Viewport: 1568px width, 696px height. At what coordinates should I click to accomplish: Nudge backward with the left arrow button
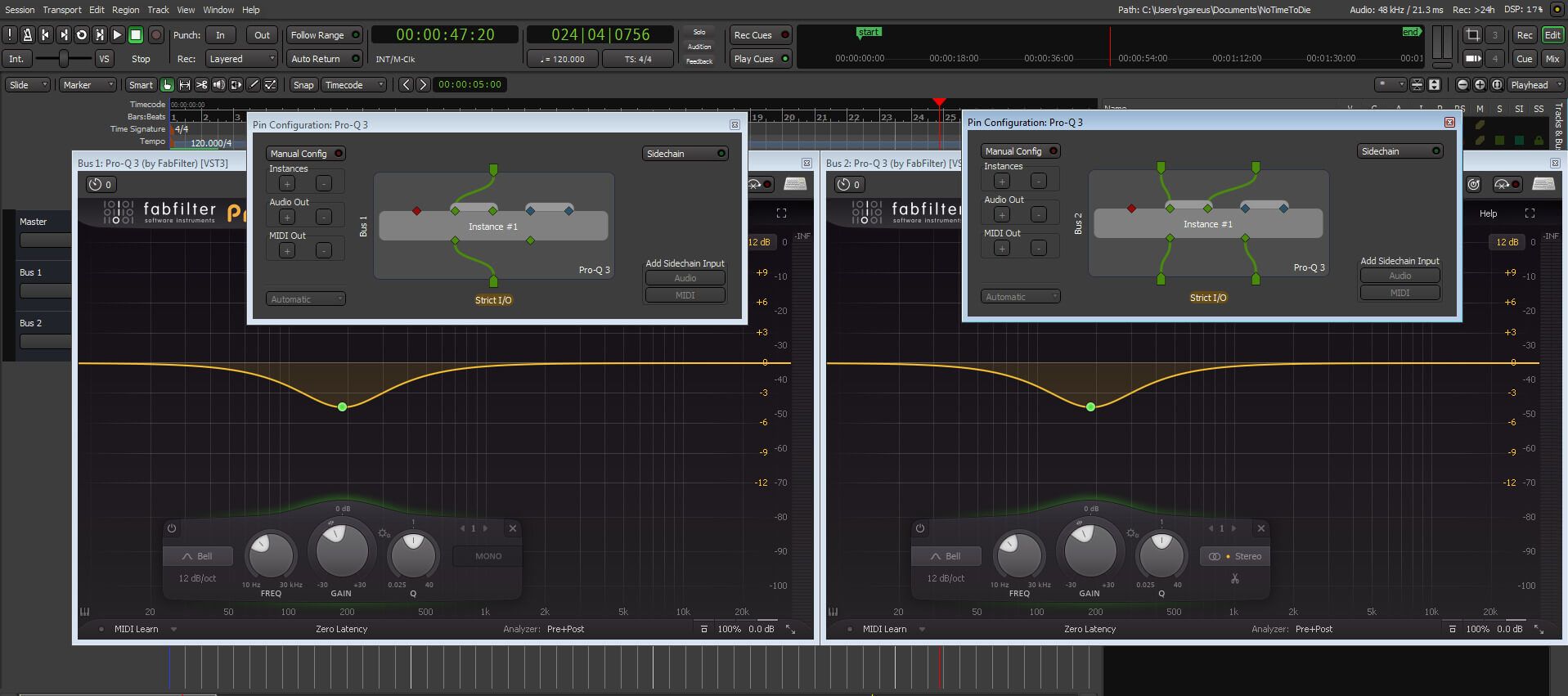(x=406, y=85)
